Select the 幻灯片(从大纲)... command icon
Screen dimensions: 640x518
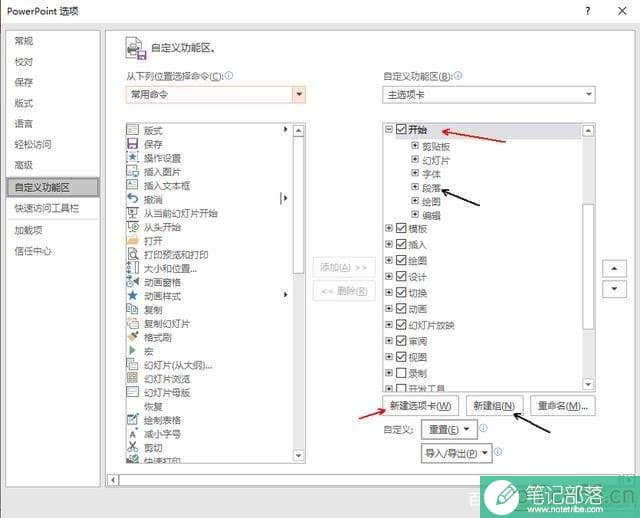[132, 365]
